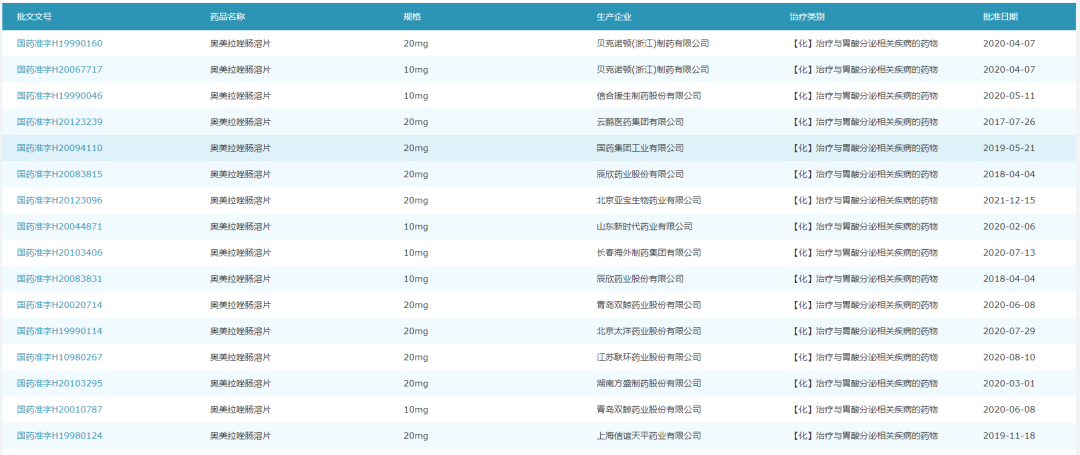Select manufacturer 信合援生制药股份有限公司
The width and height of the screenshot is (1080, 455).
click(x=649, y=96)
